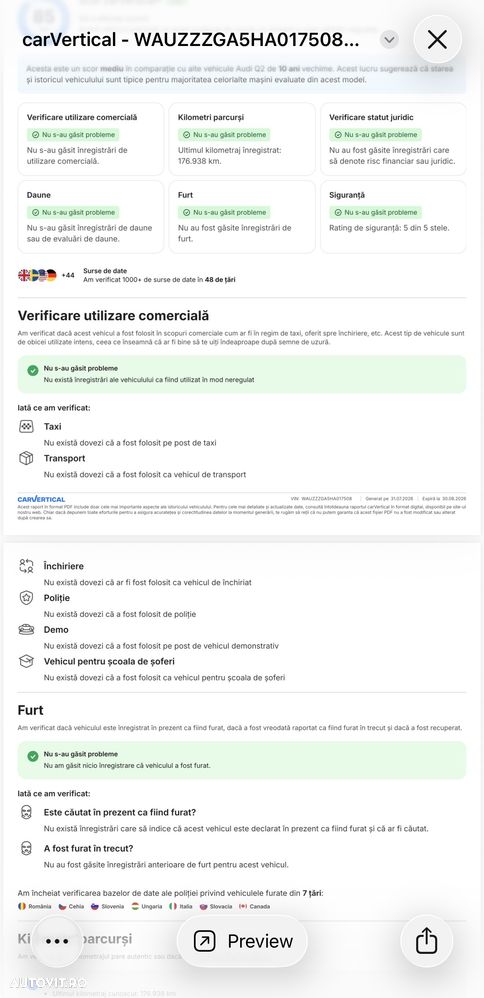The width and height of the screenshot is (484, 998).
Task: Click the România flag label
Action: (36, 906)
